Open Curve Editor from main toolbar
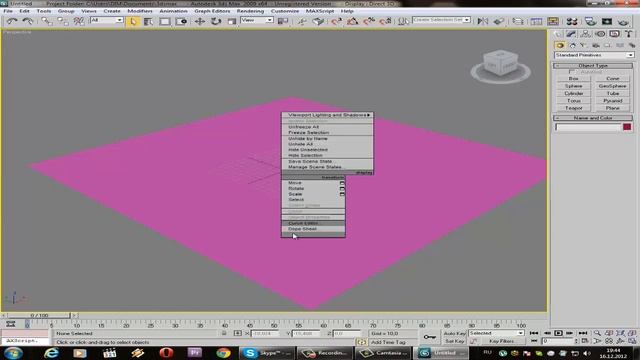The height and width of the screenshot is (360, 640). [536, 21]
